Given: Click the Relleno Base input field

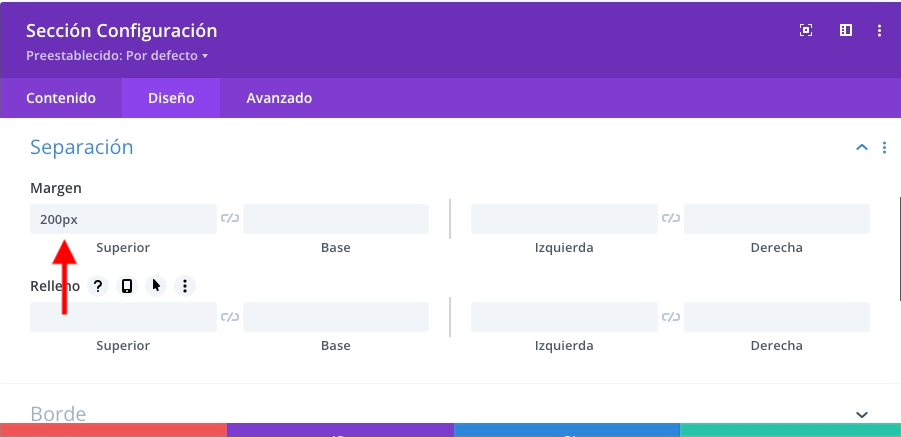Looking at the screenshot, I should (335, 317).
